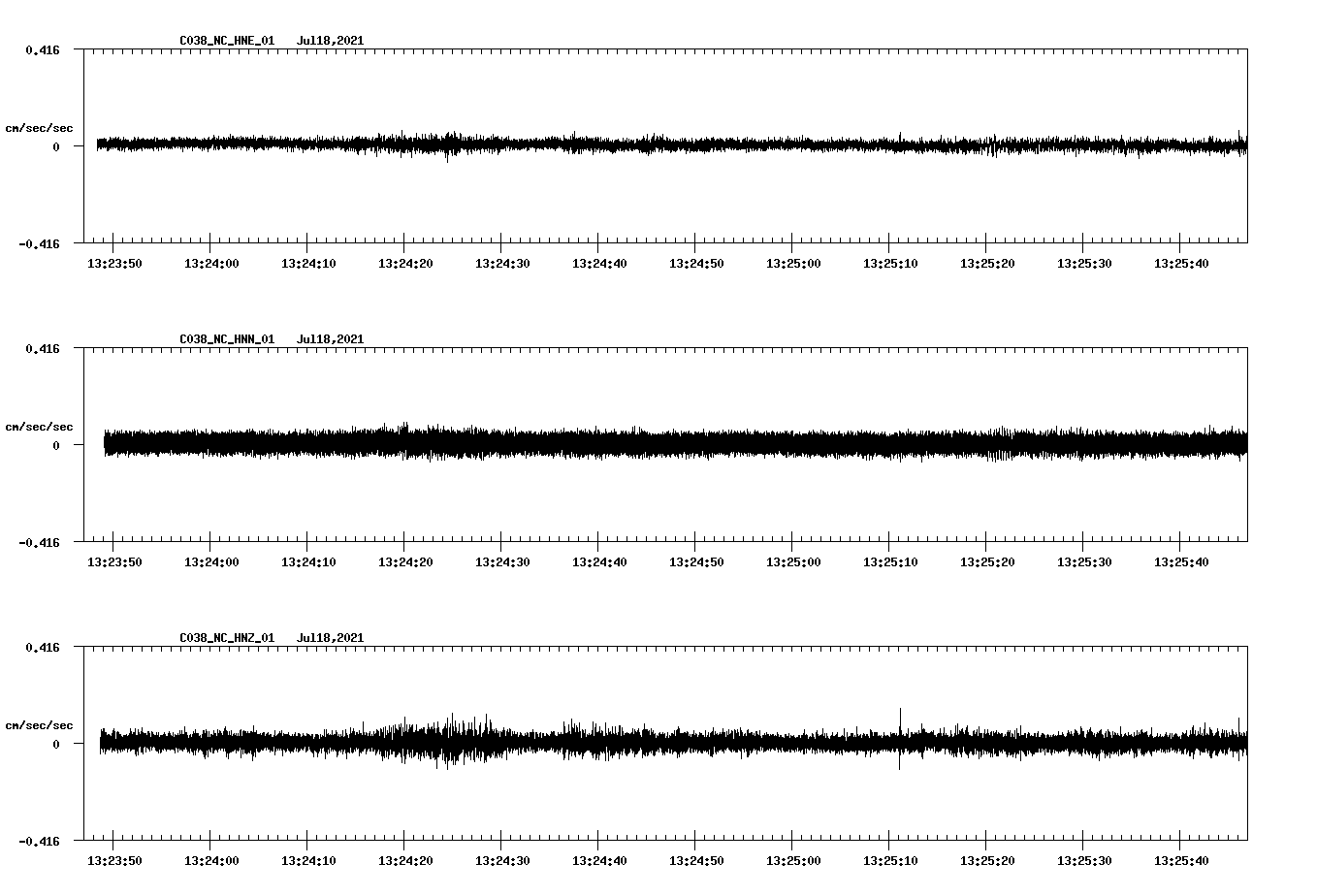Click the C038_NC_HNZ_01 plot title
The height and width of the screenshot is (896, 1317).
click(227, 638)
